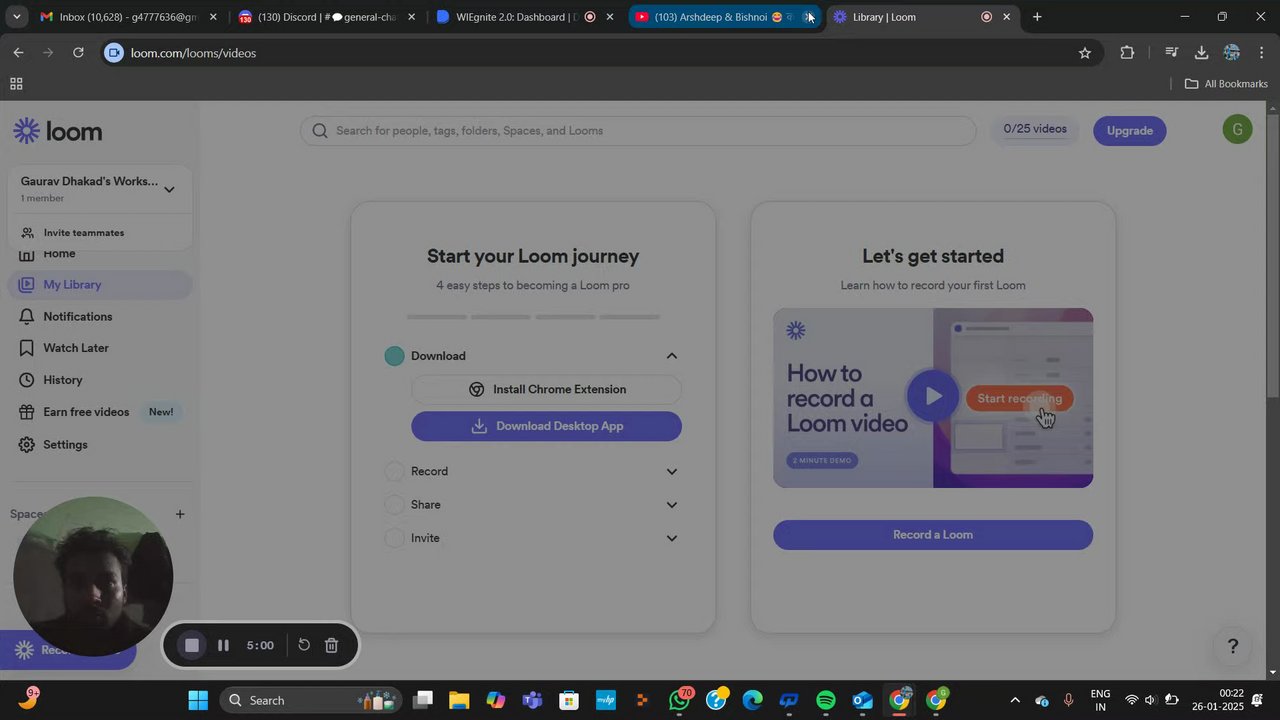Expand the Invite step chevron
The height and width of the screenshot is (720, 1280).
[672, 538]
